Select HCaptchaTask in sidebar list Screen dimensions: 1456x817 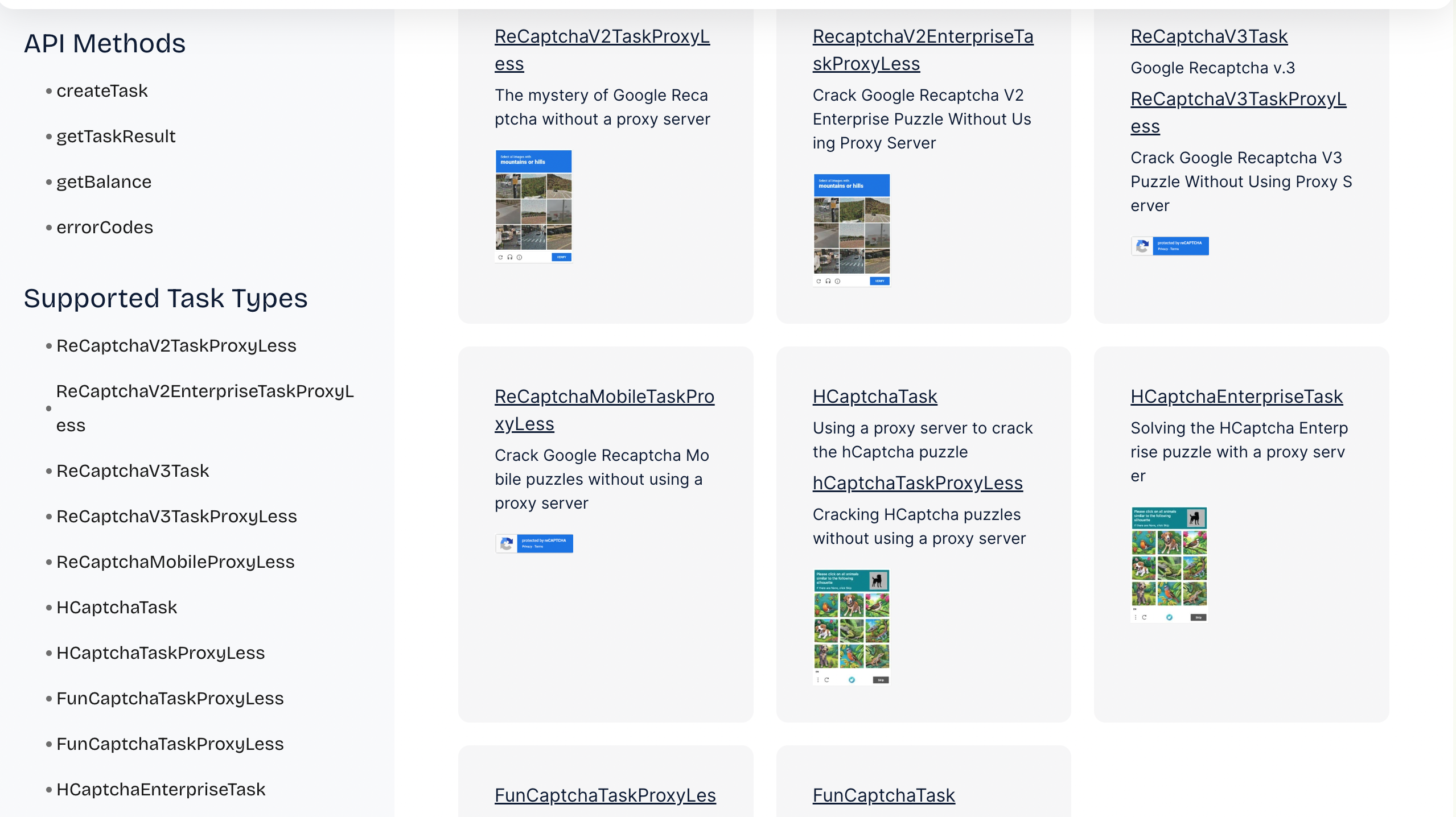(x=117, y=608)
